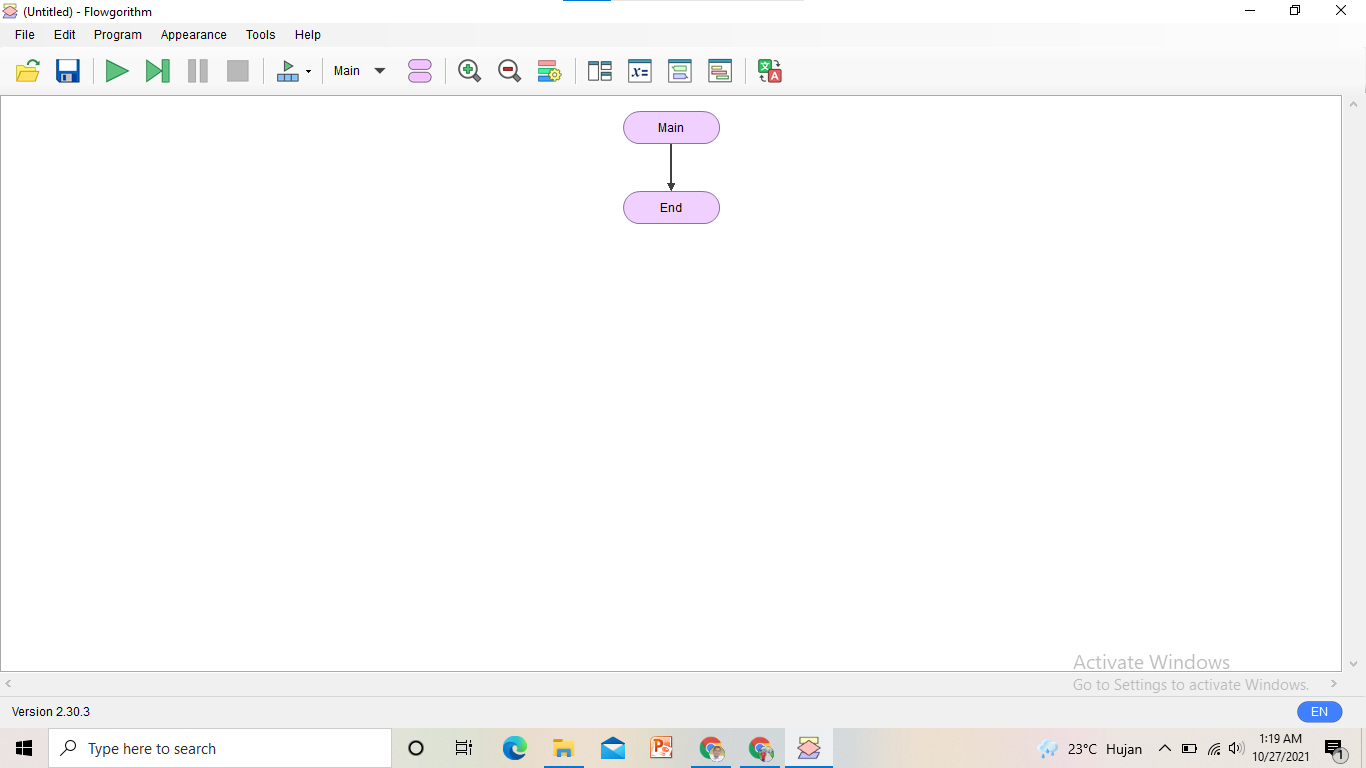The image size is (1366, 768).
Task: Open the chart style settings
Action: point(549,70)
